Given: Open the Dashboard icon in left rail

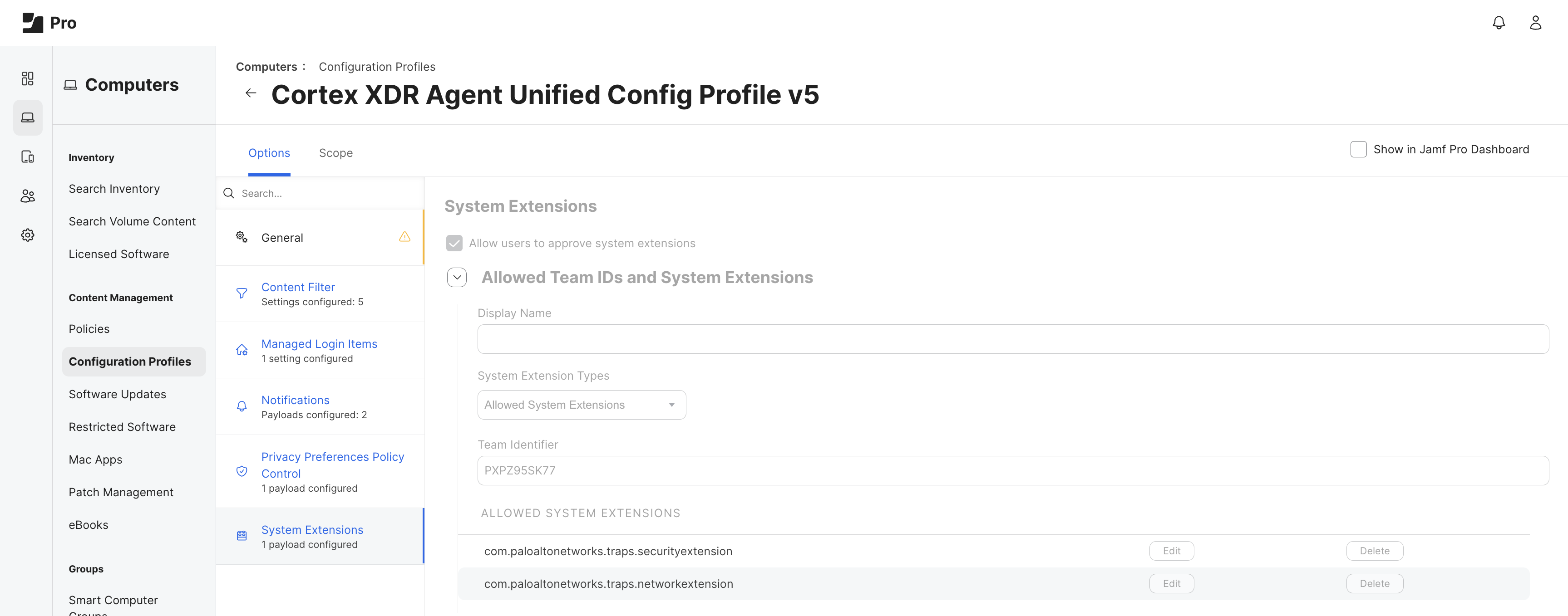Looking at the screenshot, I should pyautogui.click(x=27, y=78).
